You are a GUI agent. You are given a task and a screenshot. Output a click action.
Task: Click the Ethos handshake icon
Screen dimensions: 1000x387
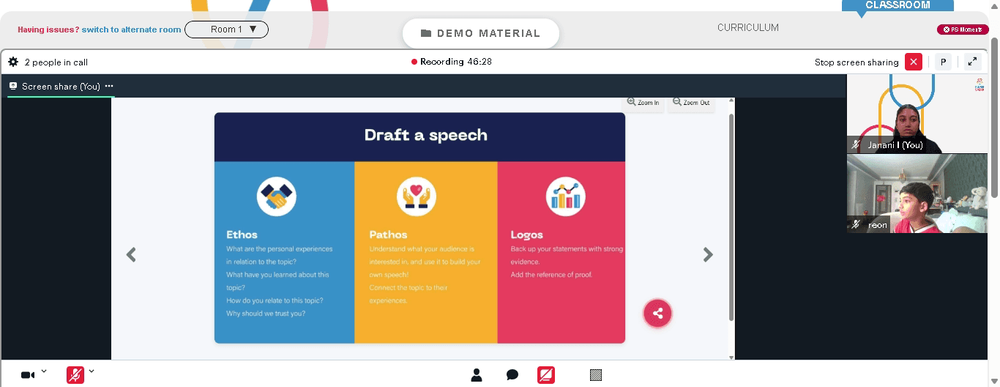[x=276, y=196]
